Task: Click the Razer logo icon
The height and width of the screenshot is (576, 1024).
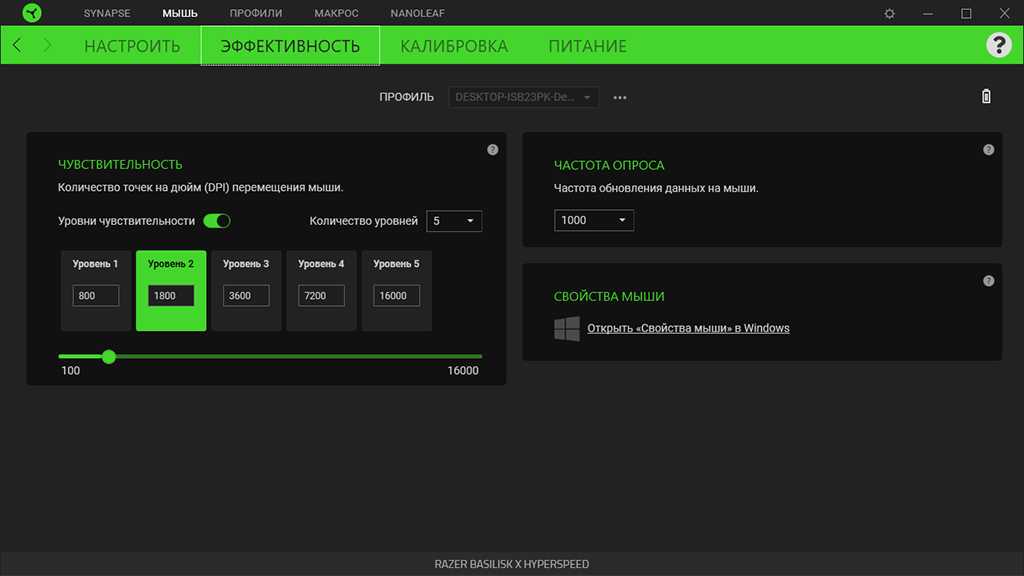Action: click(32, 13)
